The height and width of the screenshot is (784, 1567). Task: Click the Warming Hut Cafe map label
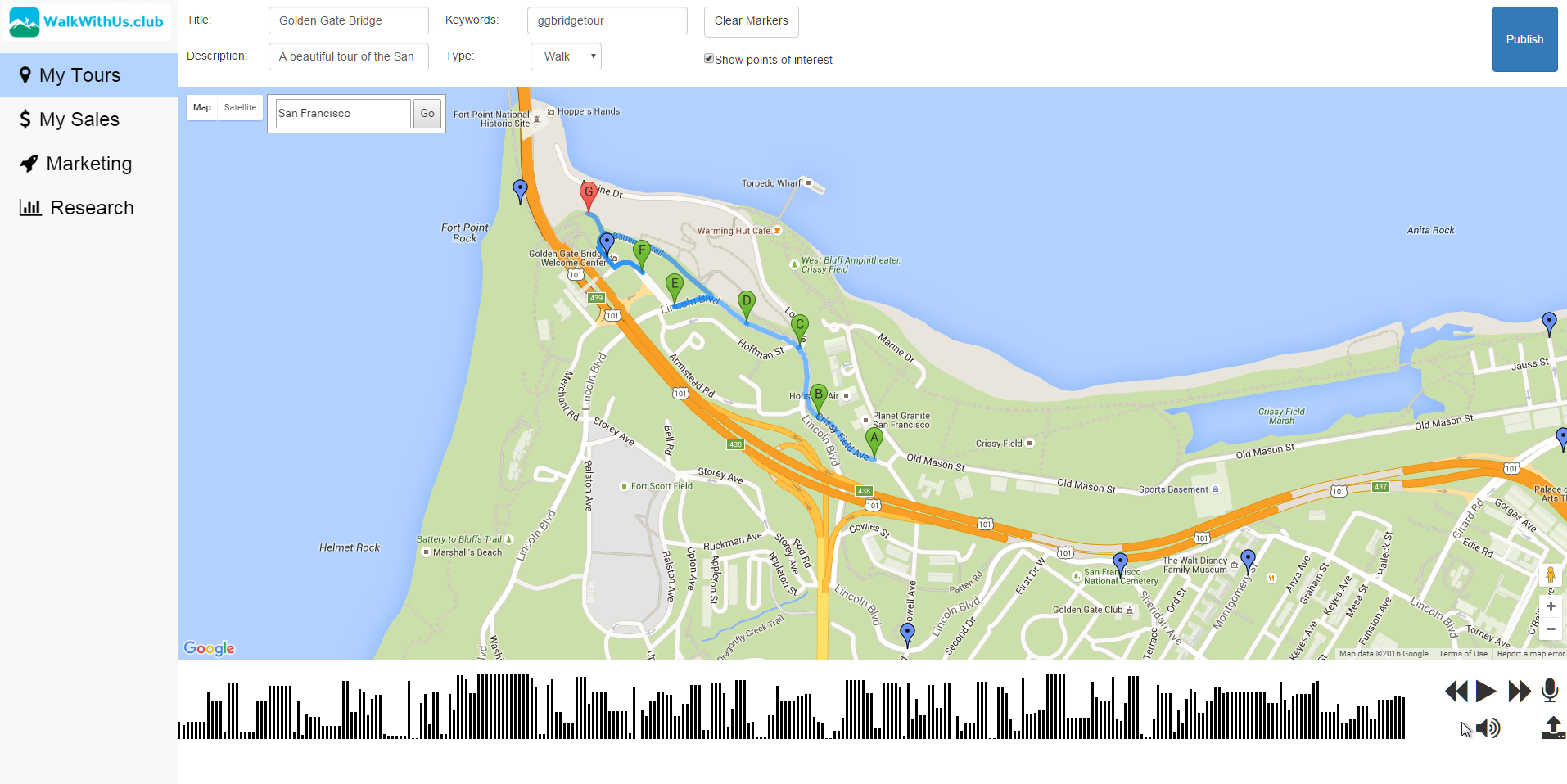point(734,231)
